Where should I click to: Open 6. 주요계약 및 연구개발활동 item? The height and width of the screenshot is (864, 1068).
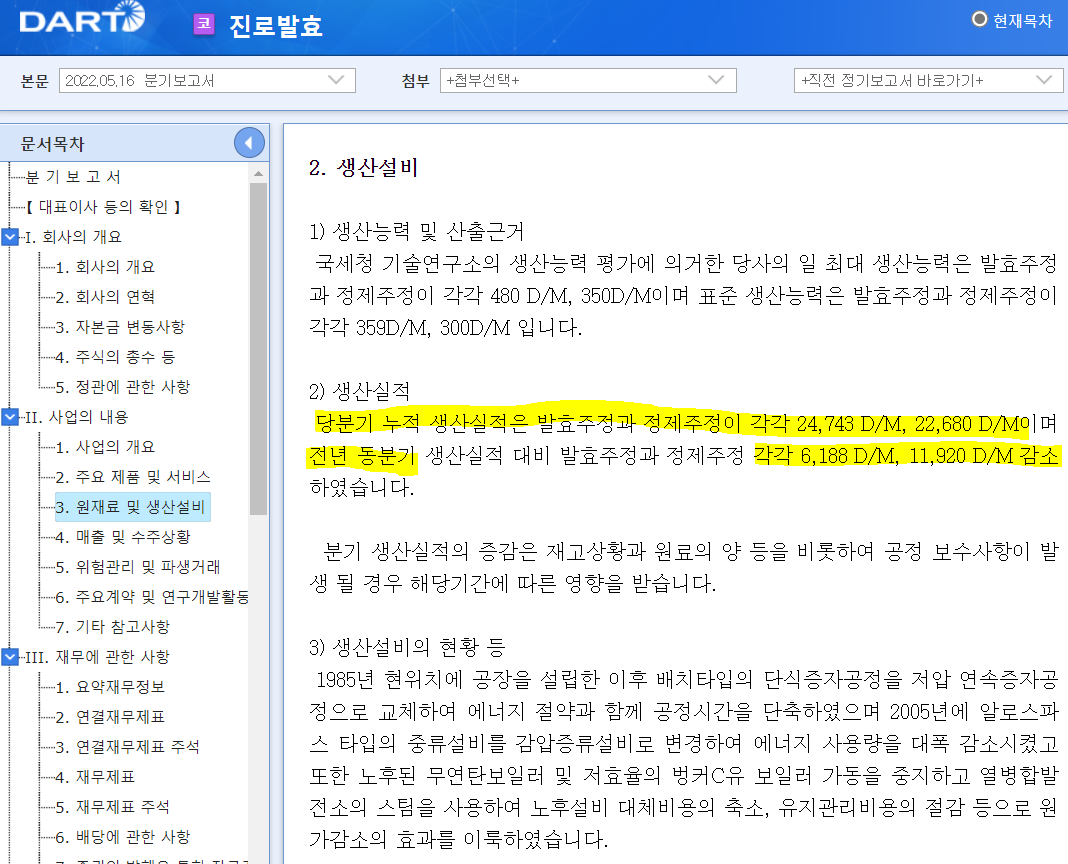[152, 597]
